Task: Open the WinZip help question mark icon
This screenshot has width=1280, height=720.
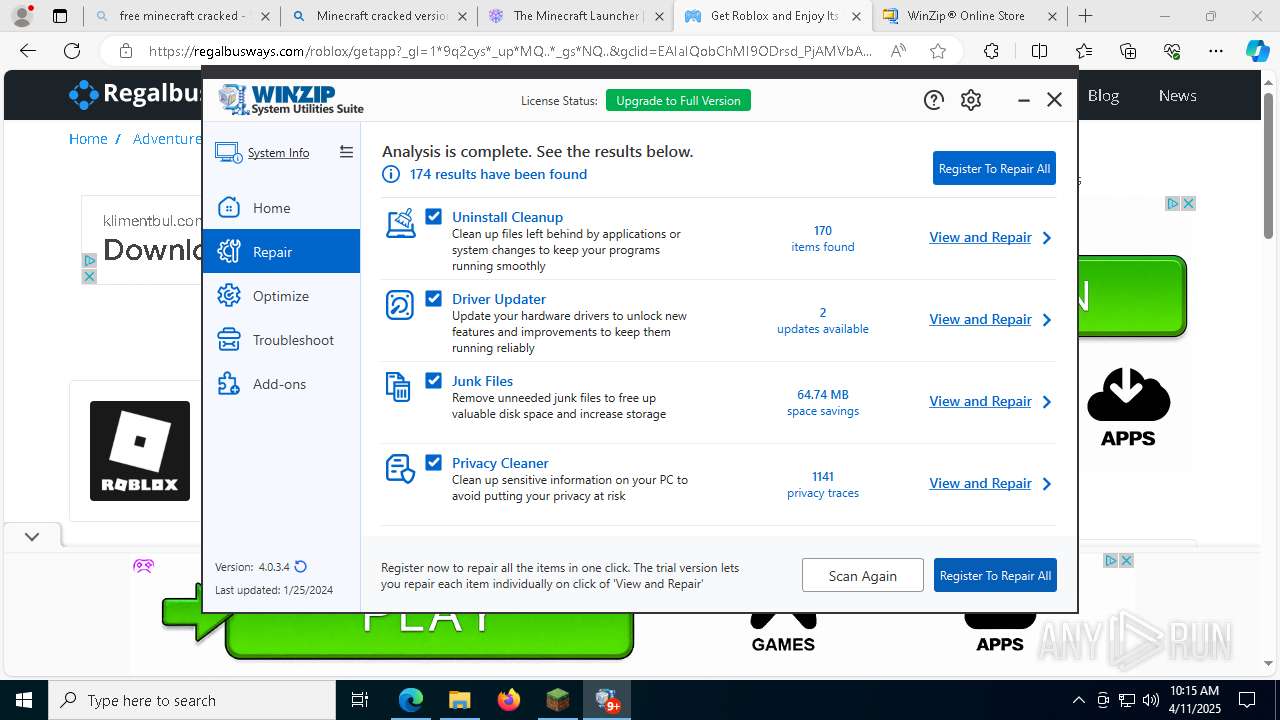Action: point(933,100)
